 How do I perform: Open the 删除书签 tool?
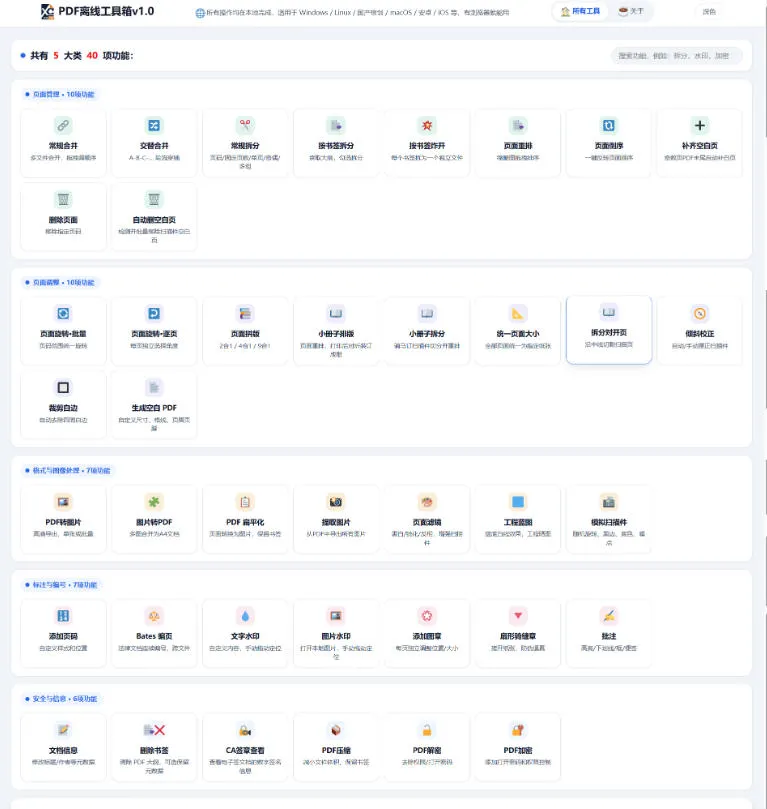tap(154, 748)
